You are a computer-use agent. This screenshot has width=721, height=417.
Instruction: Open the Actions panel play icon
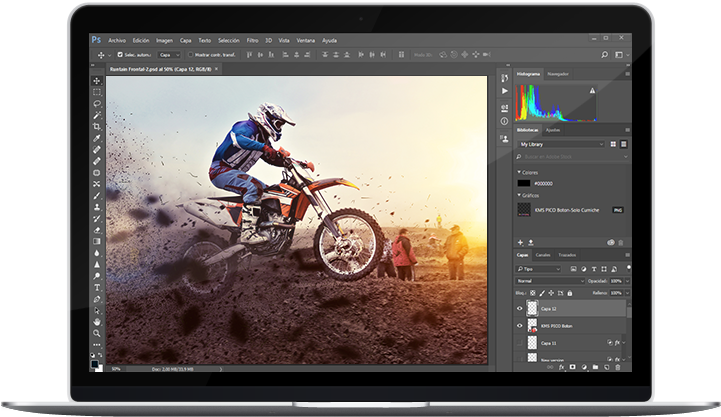tap(504, 91)
